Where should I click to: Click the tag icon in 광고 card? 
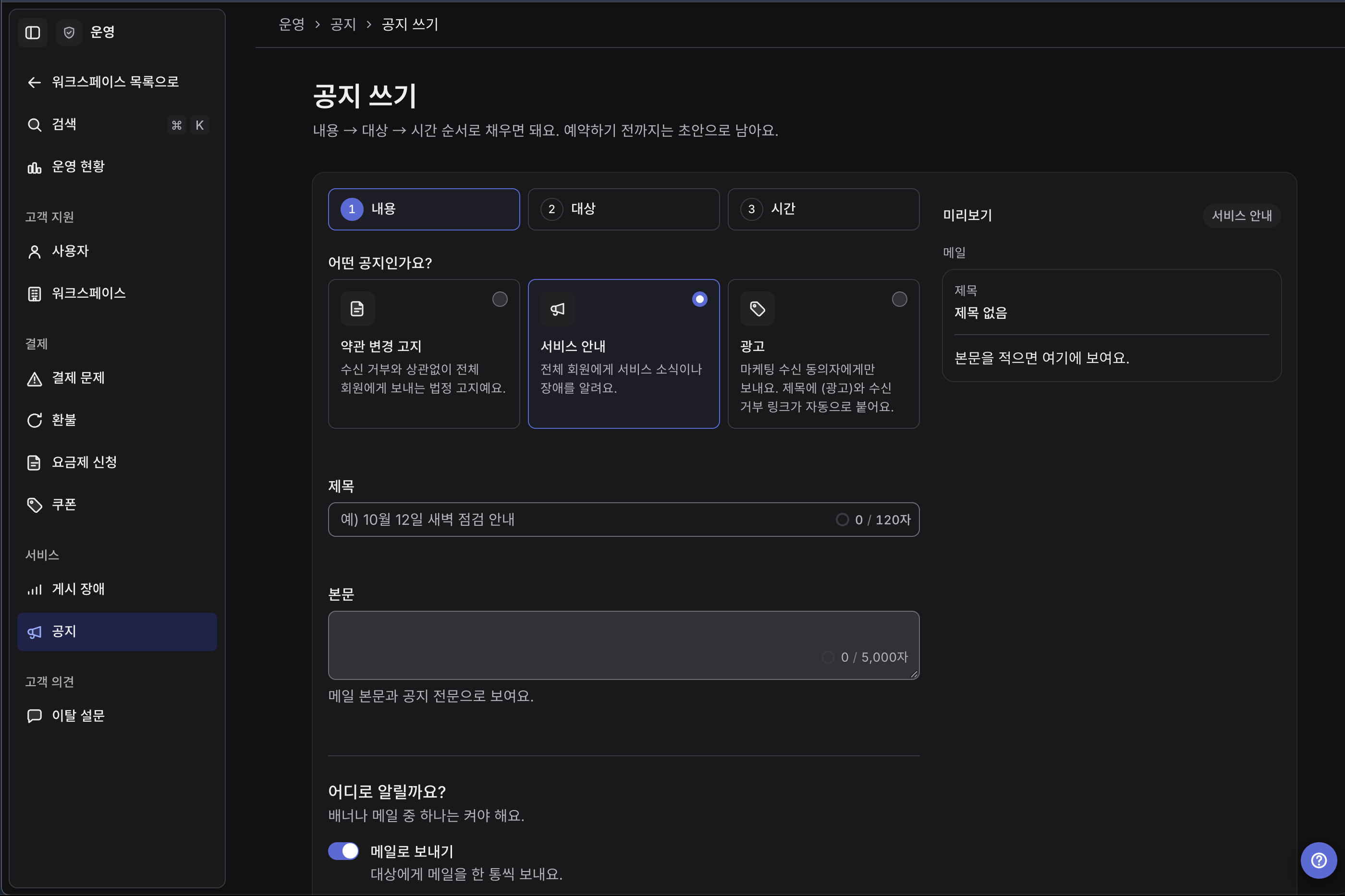pyautogui.click(x=757, y=309)
